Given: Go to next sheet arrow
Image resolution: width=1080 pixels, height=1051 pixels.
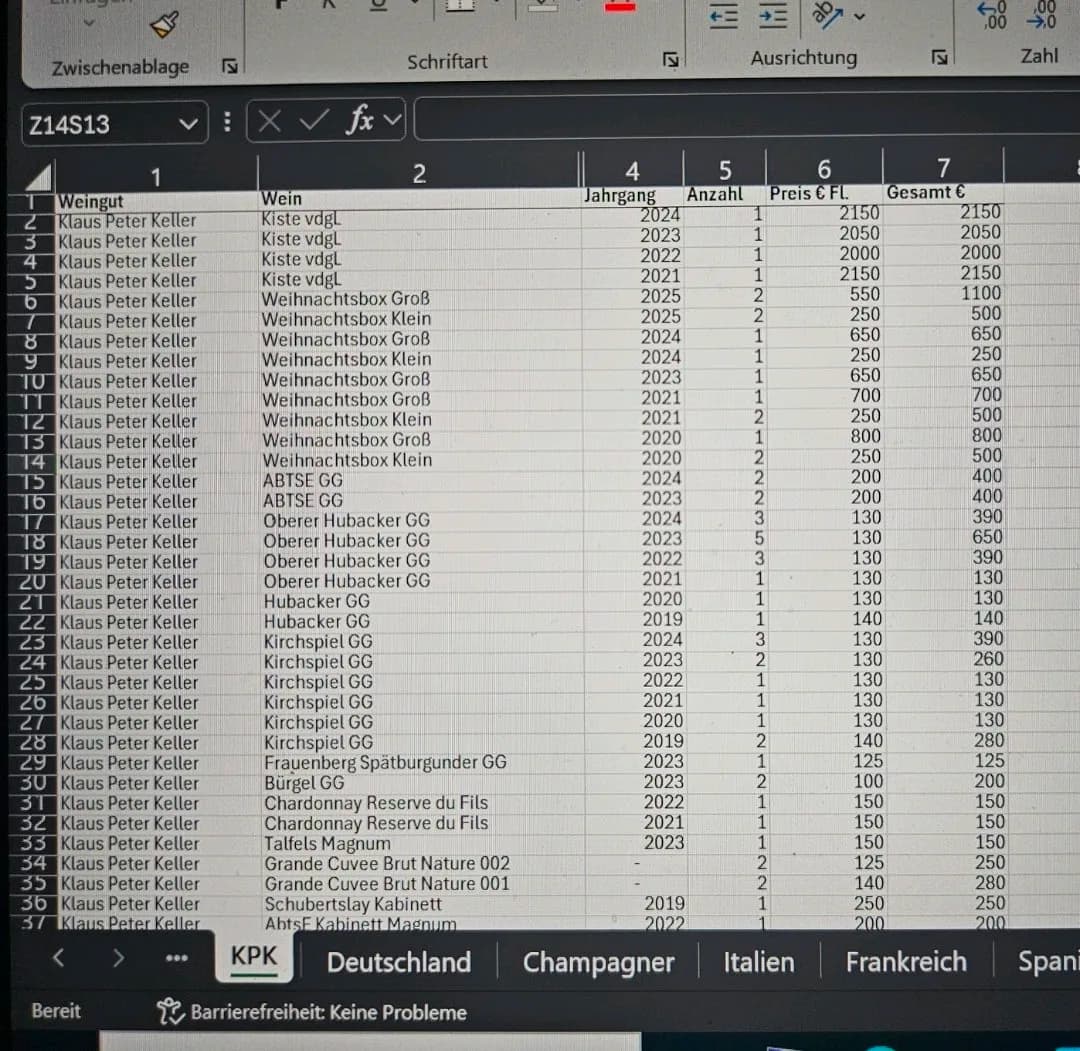Looking at the screenshot, I should click(x=118, y=957).
